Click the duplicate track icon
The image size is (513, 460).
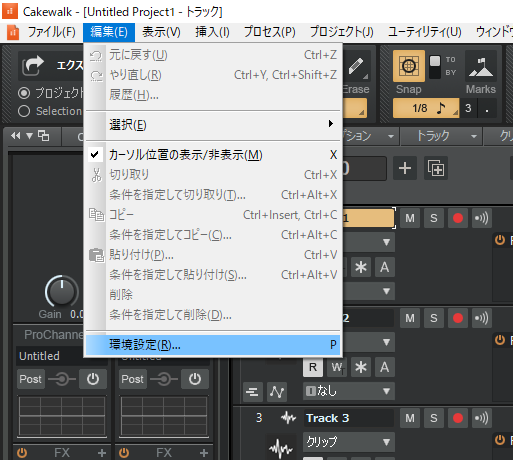coord(436,168)
